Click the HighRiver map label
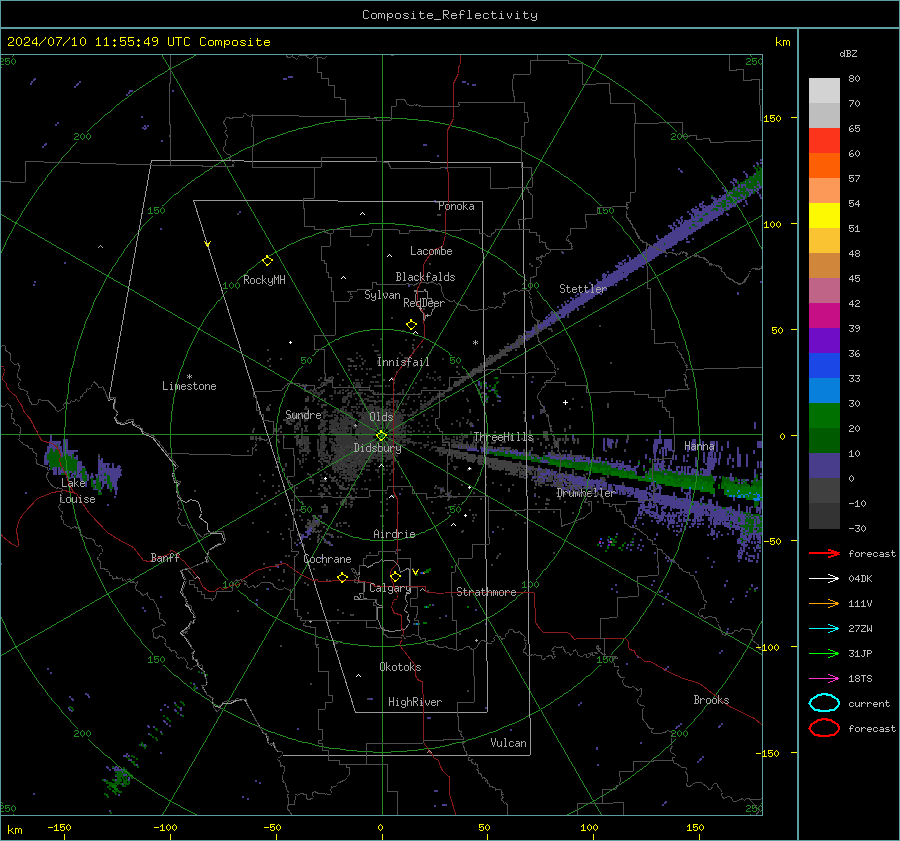 [415, 702]
